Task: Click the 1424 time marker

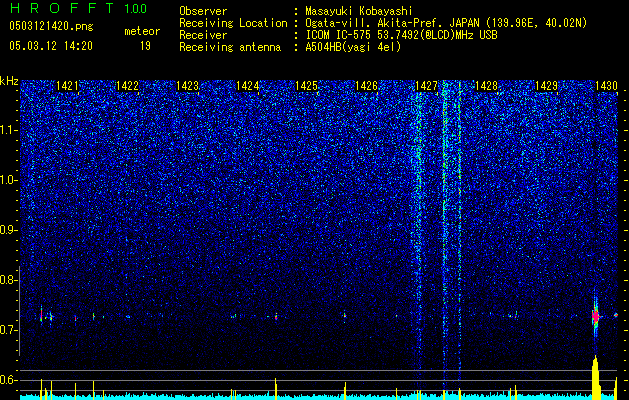Action: pyautogui.click(x=248, y=86)
